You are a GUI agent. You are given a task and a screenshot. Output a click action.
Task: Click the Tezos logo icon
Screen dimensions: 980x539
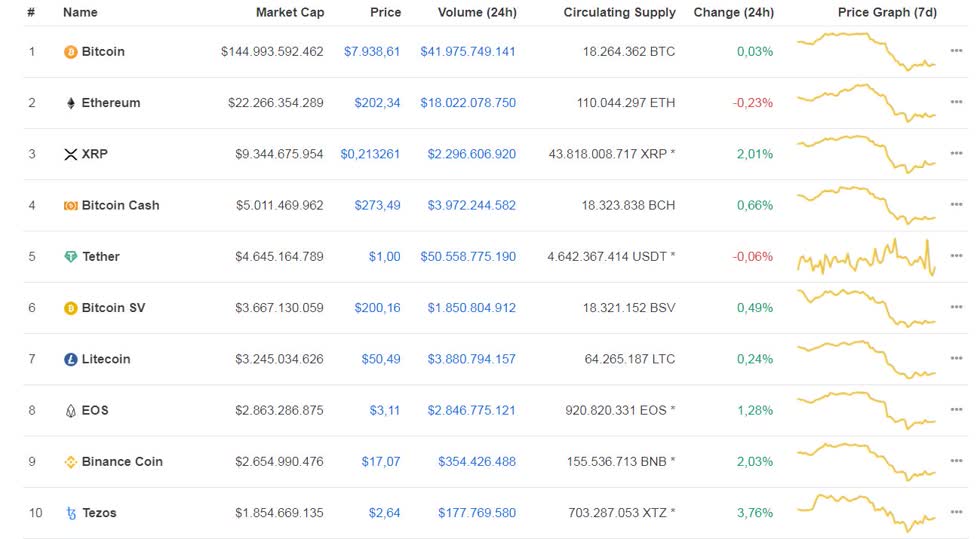[71, 513]
